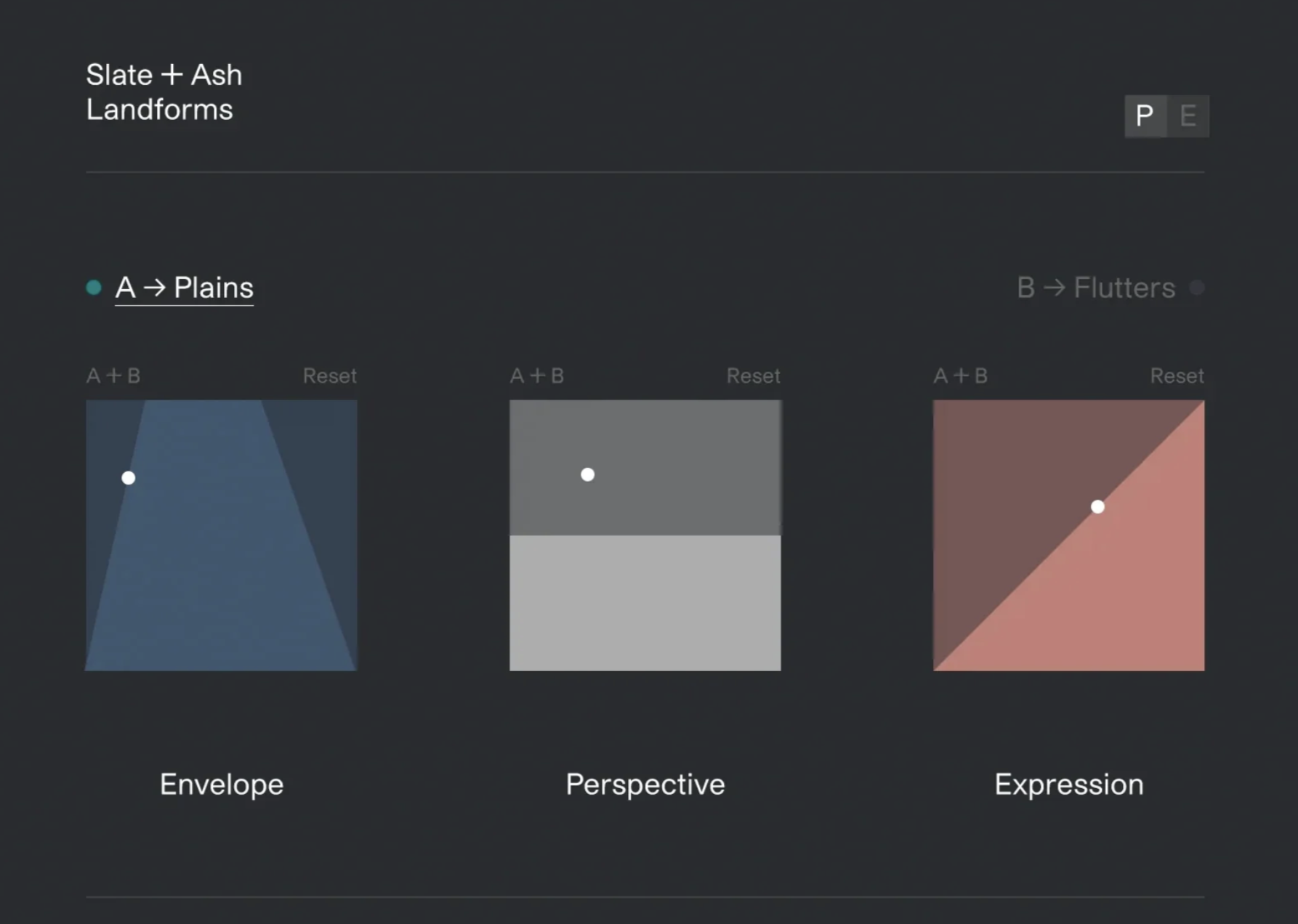
Task: Reset the Envelope pad
Action: click(x=329, y=376)
